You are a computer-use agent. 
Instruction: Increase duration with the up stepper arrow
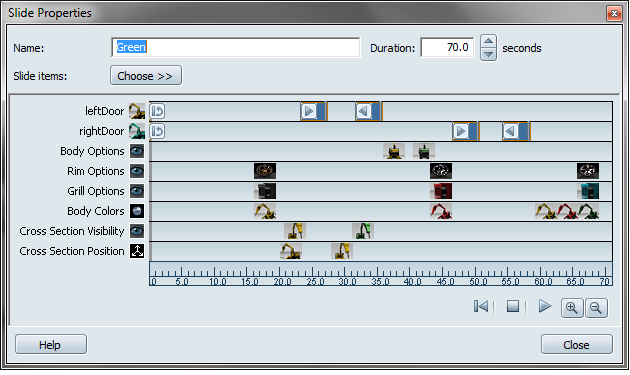point(488,41)
